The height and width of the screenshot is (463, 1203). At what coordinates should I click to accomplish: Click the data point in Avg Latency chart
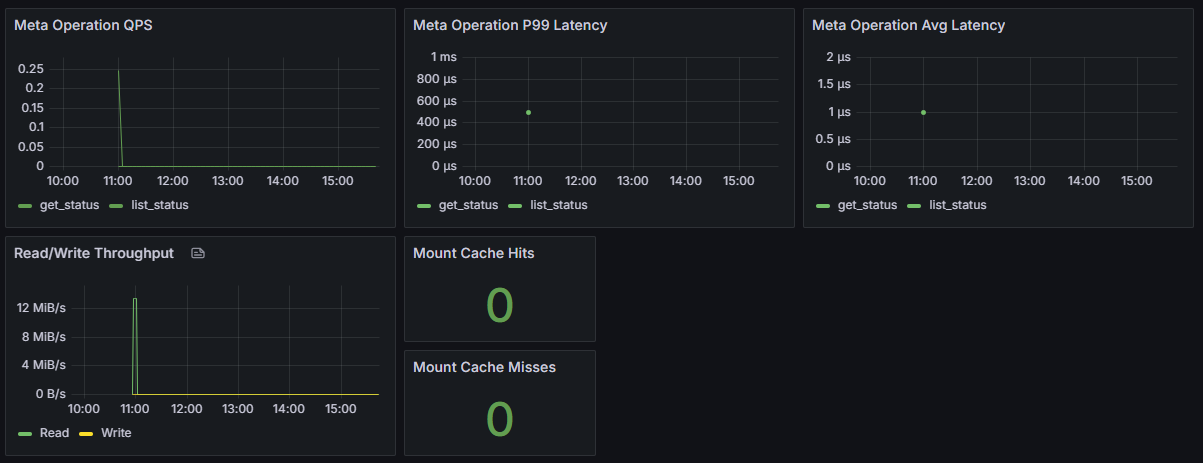(x=923, y=112)
